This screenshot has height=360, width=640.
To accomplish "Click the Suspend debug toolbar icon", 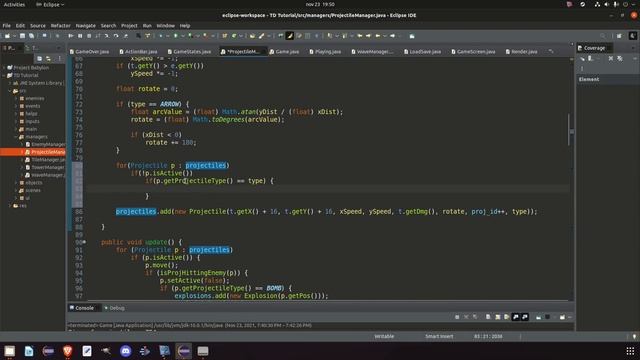I will (80, 36).
